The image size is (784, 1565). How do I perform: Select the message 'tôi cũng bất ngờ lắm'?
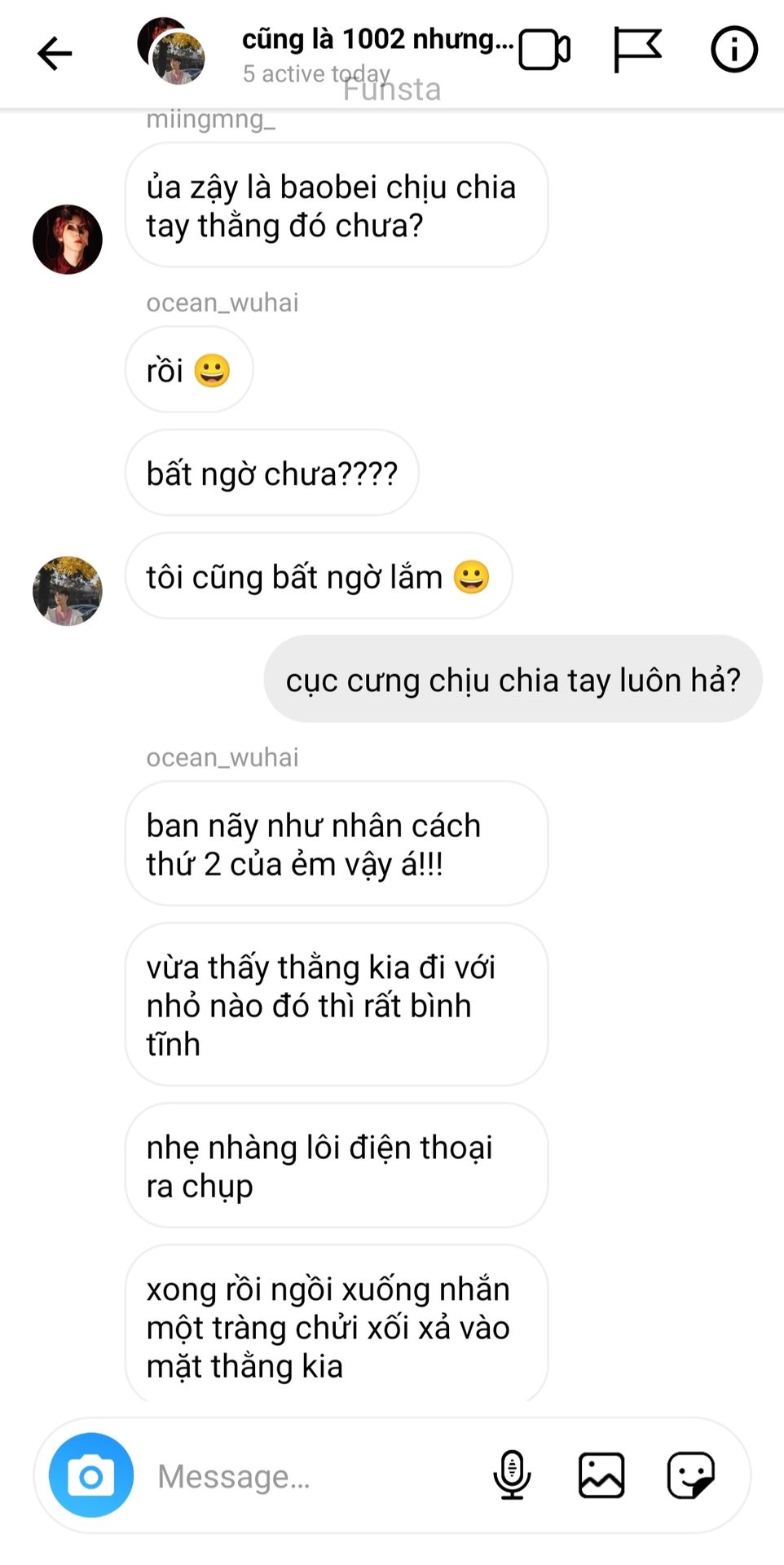[x=319, y=576]
